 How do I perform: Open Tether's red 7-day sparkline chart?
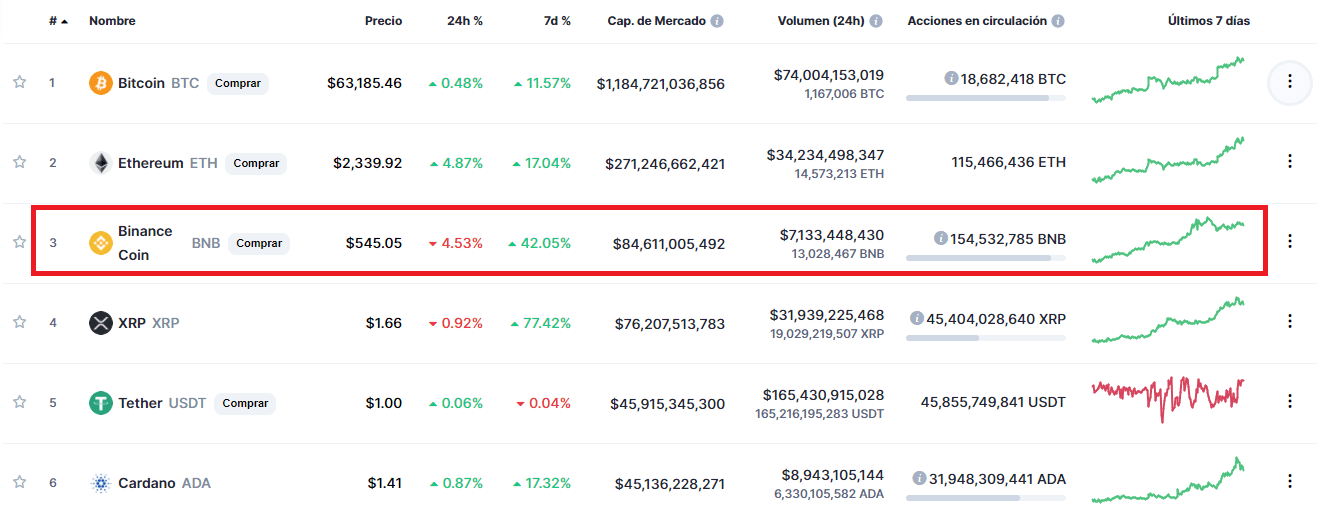pos(1168,399)
